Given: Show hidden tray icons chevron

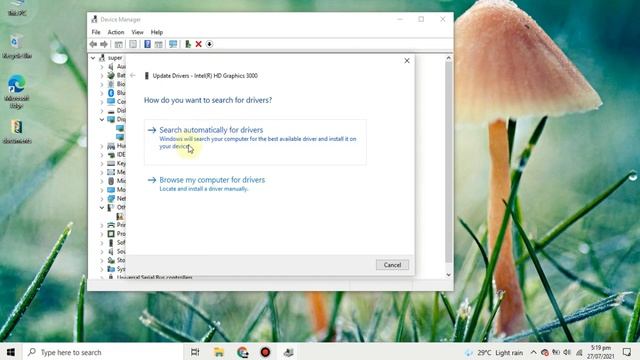Looking at the screenshot, I should (533, 352).
